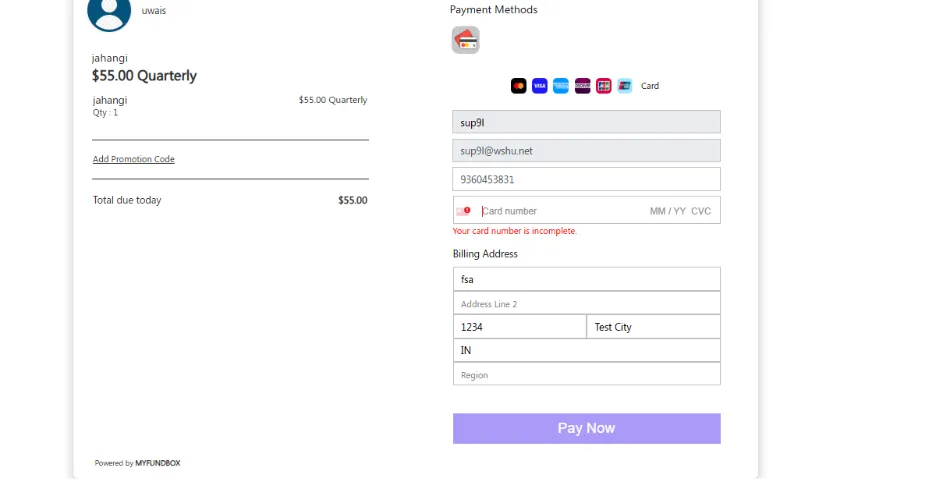Click the bold $55.00 total amount
Screen dimensions: 936x480
(x=353, y=200)
